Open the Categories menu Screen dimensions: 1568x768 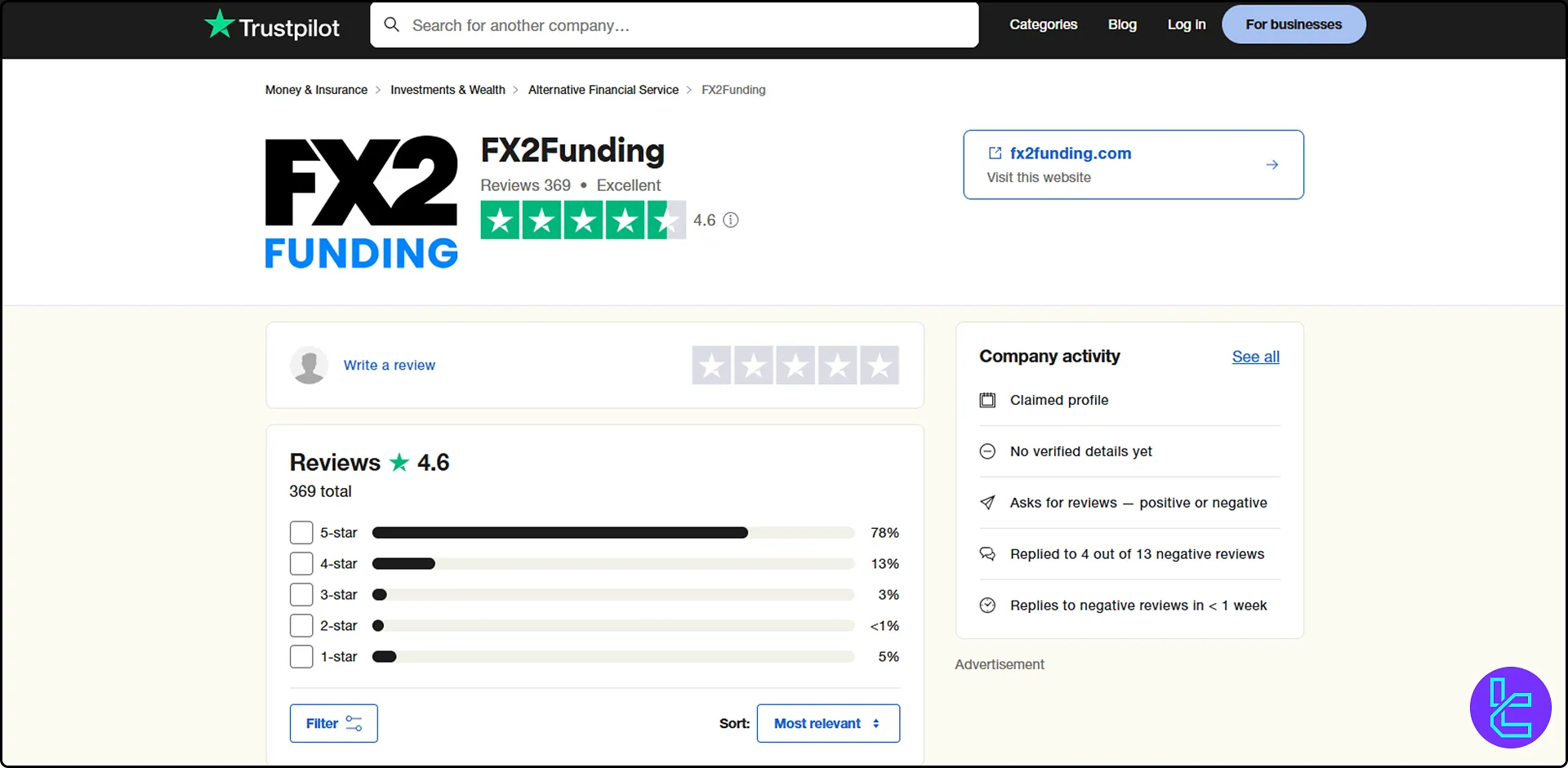point(1043,24)
